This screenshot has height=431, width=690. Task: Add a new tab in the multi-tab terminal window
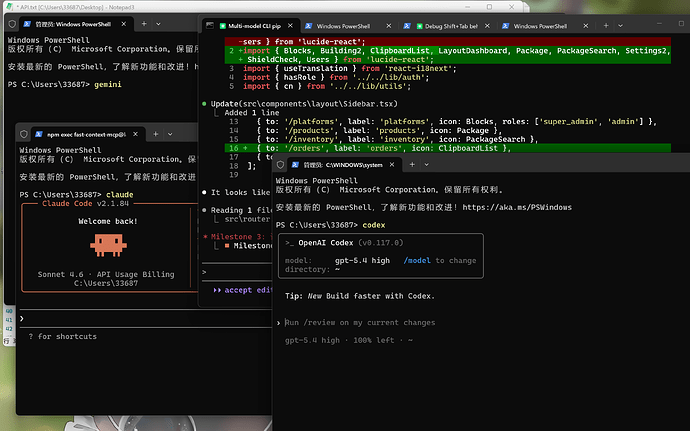pos(606,26)
